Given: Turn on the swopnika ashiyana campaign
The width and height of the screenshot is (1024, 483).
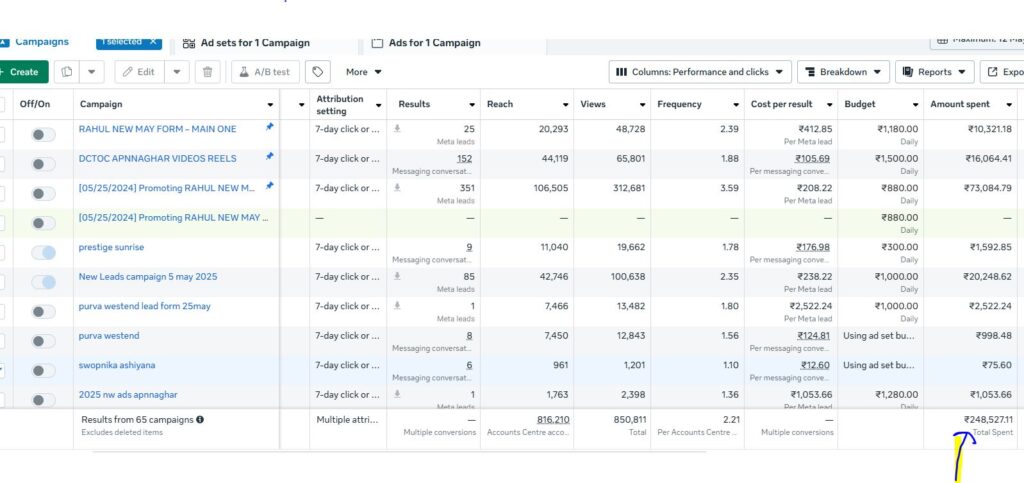Looking at the screenshot, I should 43,371.
